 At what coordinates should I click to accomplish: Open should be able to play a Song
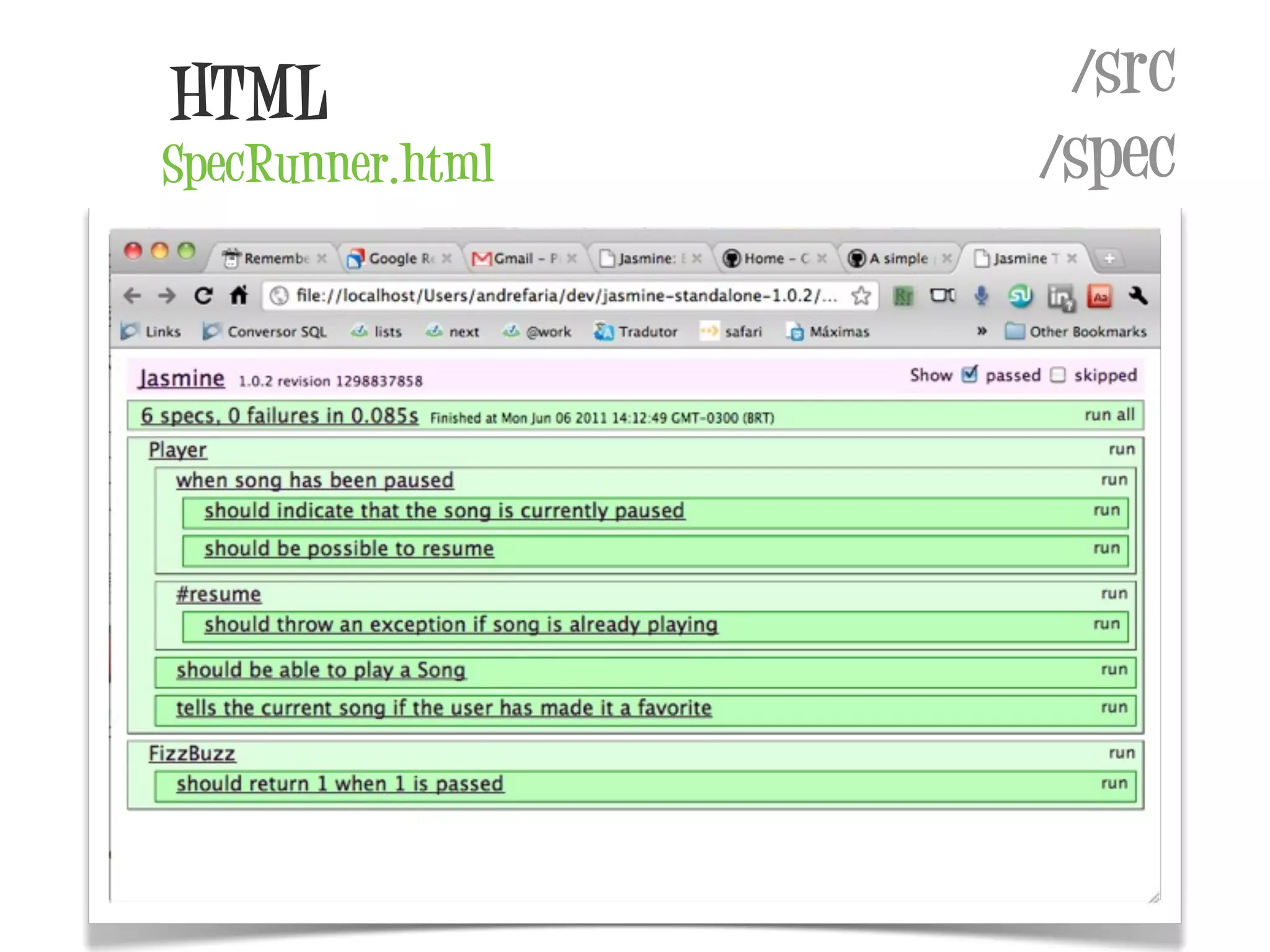tap(321, 670)
